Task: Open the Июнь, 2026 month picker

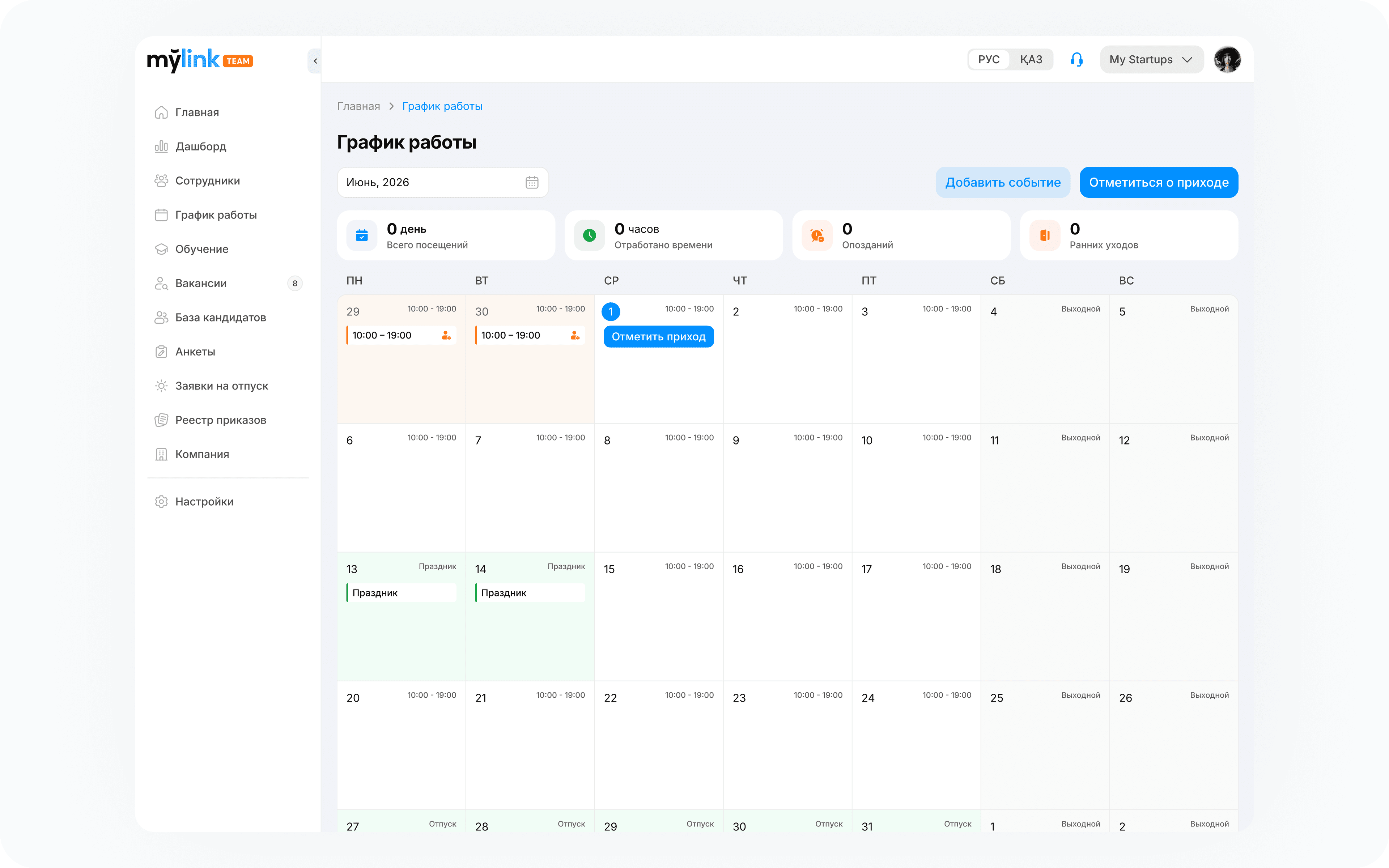Action: coord(442,183)
